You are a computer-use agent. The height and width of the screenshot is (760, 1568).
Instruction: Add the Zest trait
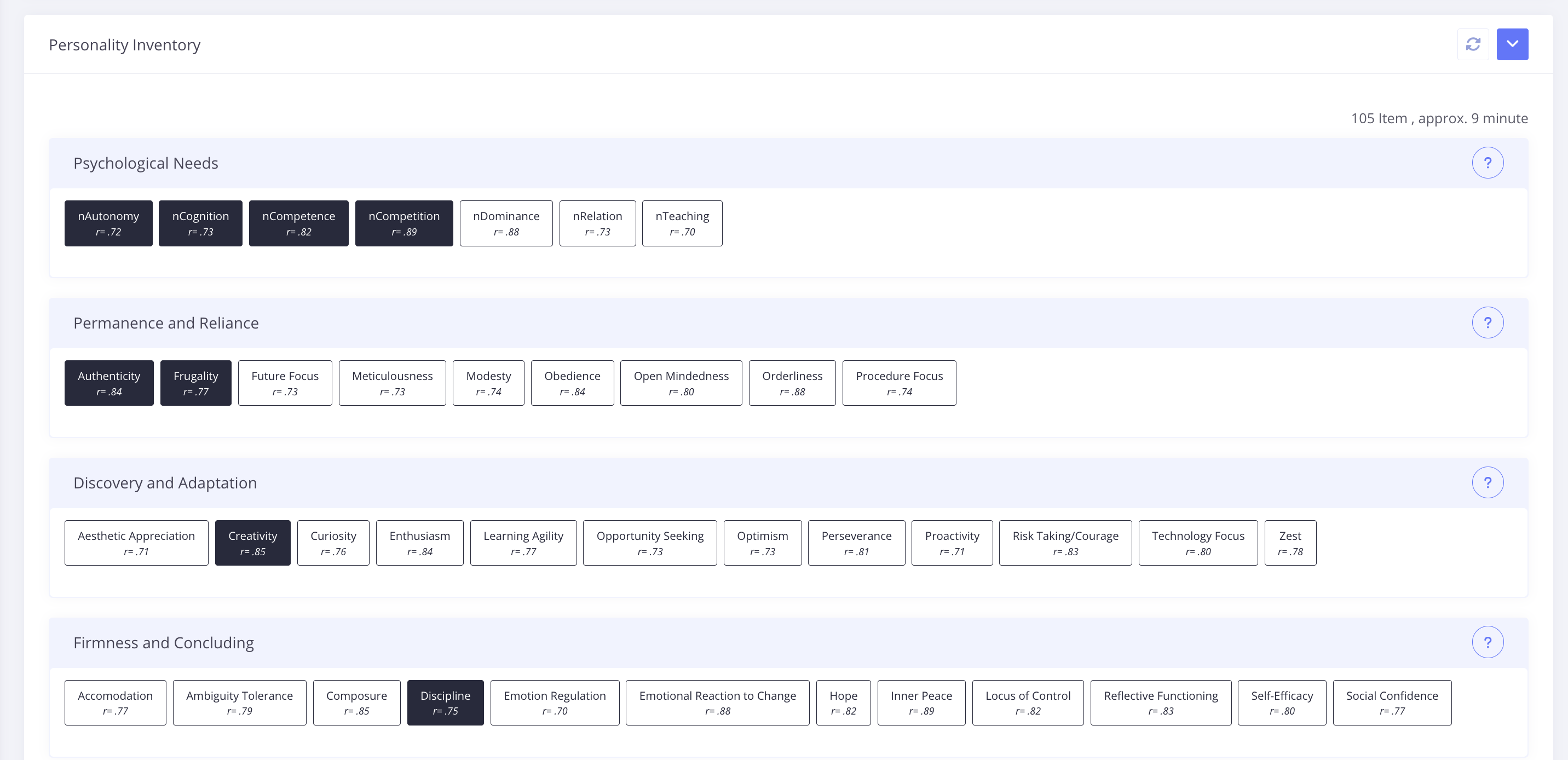click(x=1290, y=543)
